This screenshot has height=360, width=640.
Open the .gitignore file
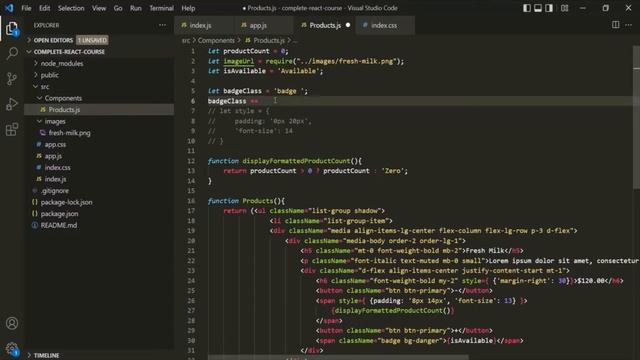pyautogui.click(x=55, y=191)
